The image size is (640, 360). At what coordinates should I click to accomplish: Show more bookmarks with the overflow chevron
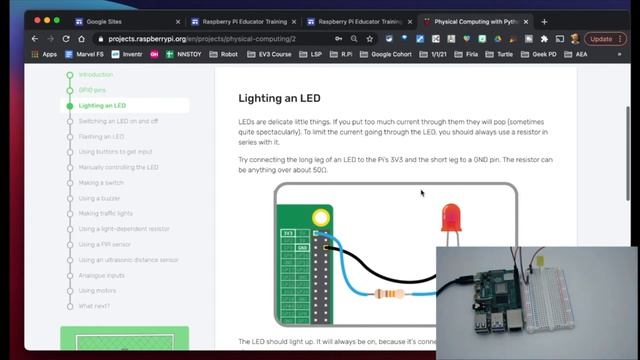pos(619,54)
